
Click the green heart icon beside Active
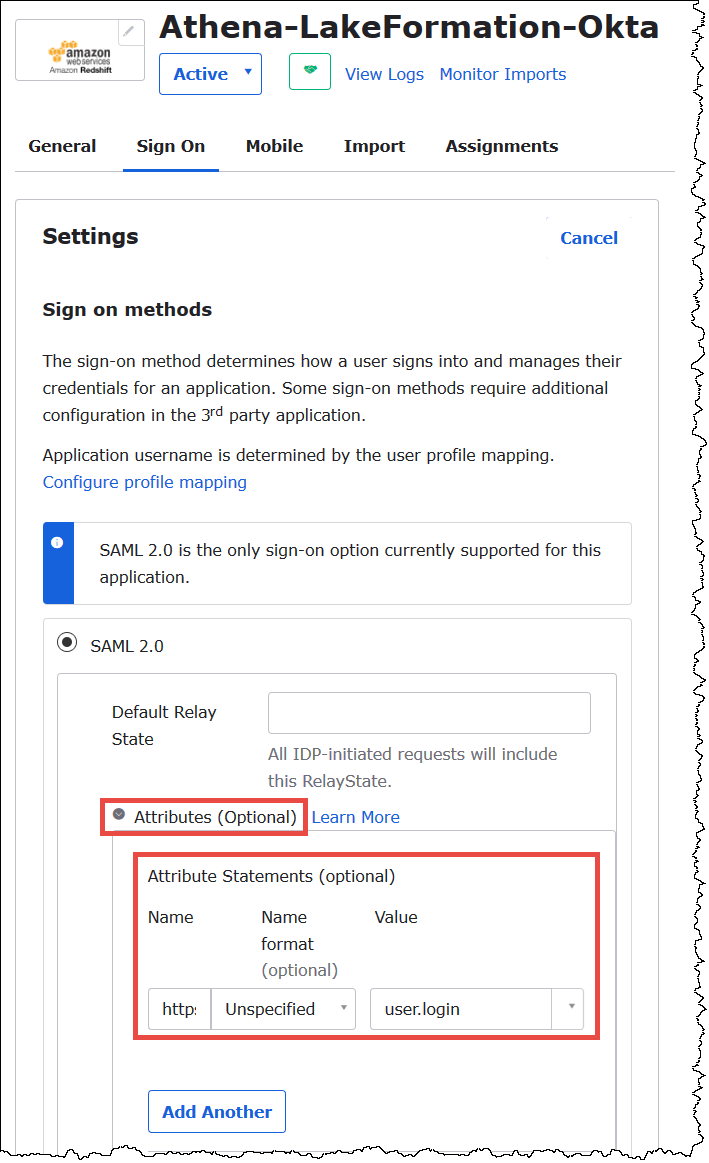click(x=310, y=72)
